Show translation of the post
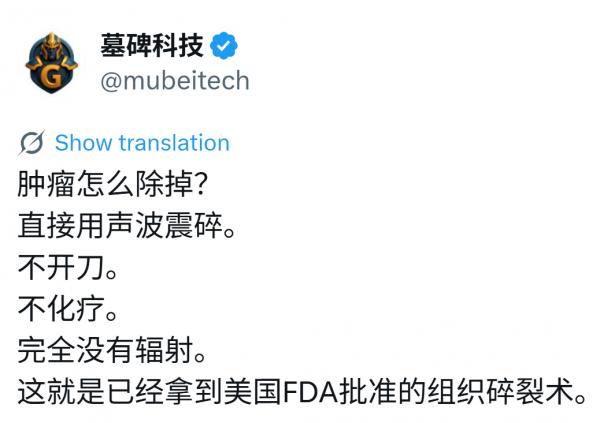The image size is (600, 423). tap(142, 143)
